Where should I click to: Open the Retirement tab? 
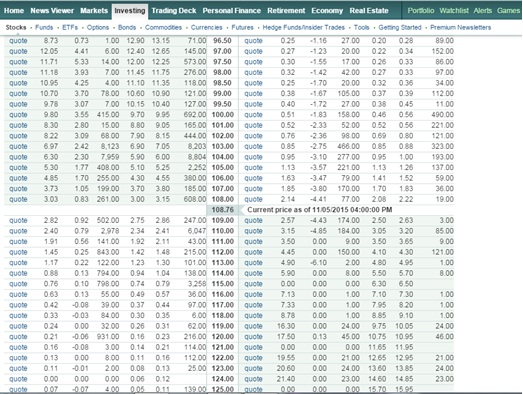286,11
